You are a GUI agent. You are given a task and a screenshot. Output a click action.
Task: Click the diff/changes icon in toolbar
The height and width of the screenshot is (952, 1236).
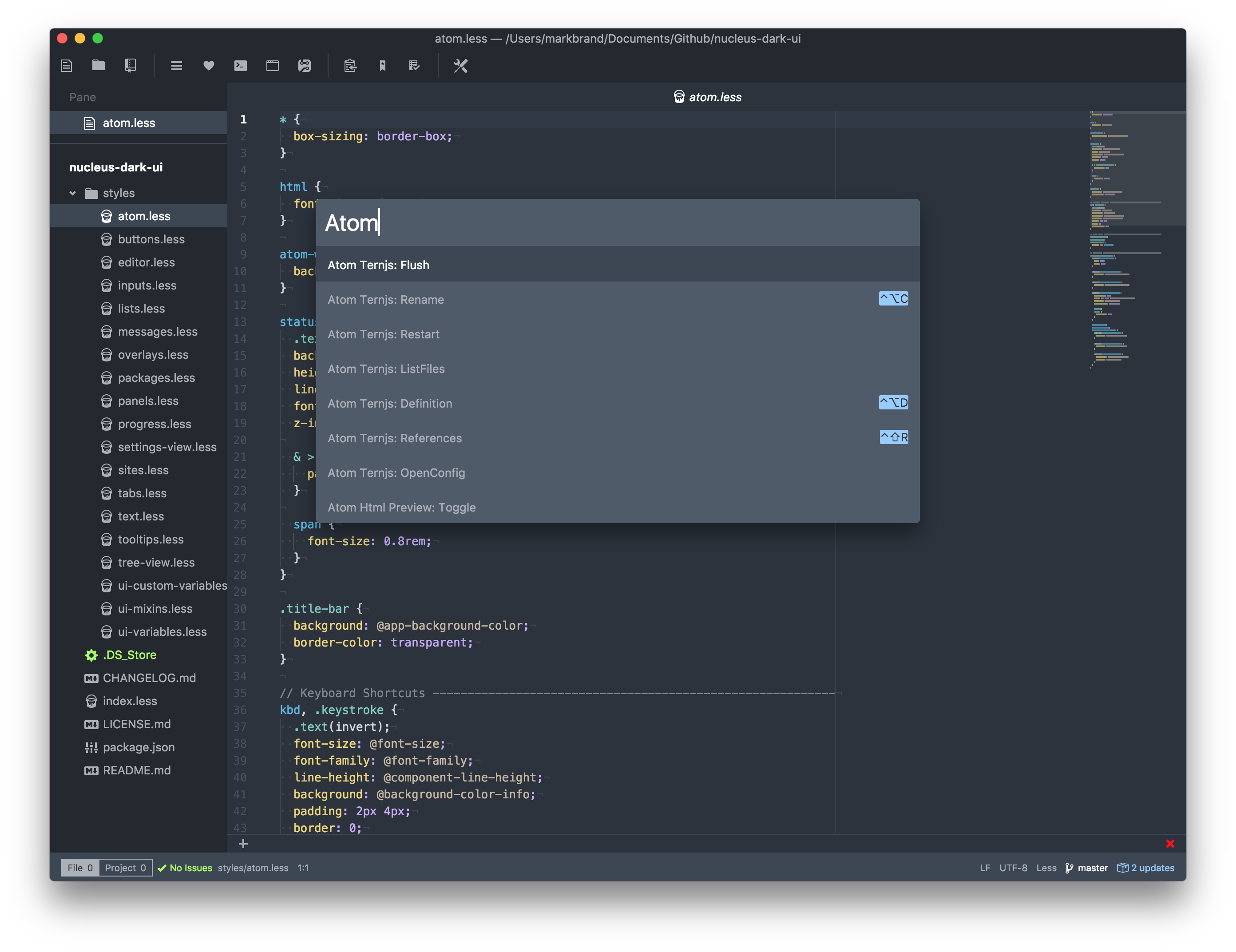click(305, 65)
